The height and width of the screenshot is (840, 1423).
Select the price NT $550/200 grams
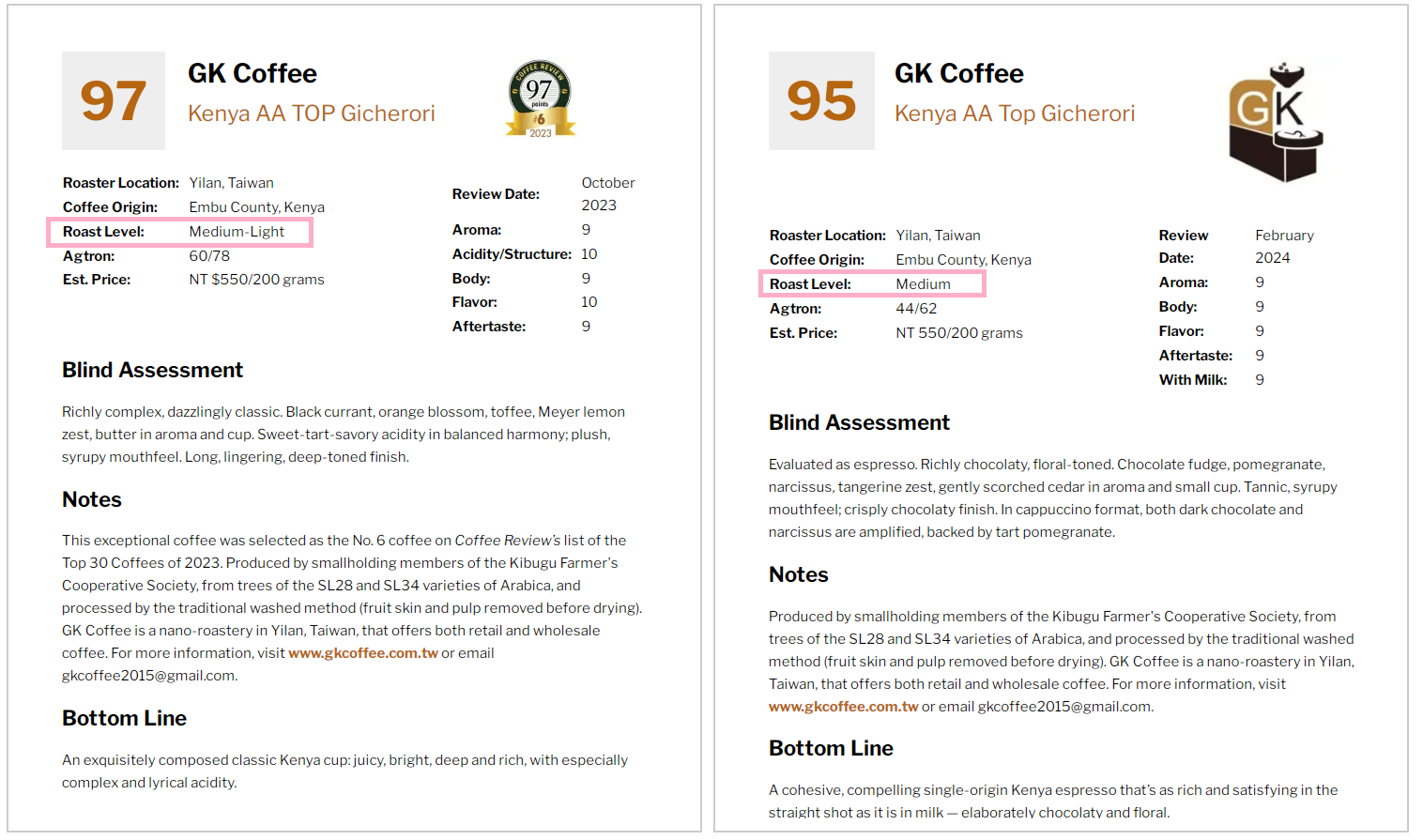(257, 280)
